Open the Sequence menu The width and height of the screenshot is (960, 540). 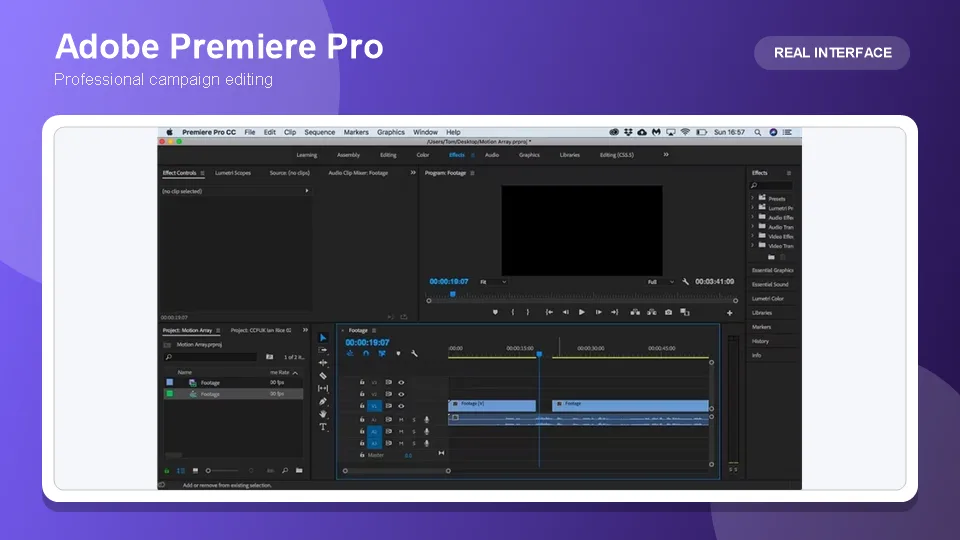[320, 132]
